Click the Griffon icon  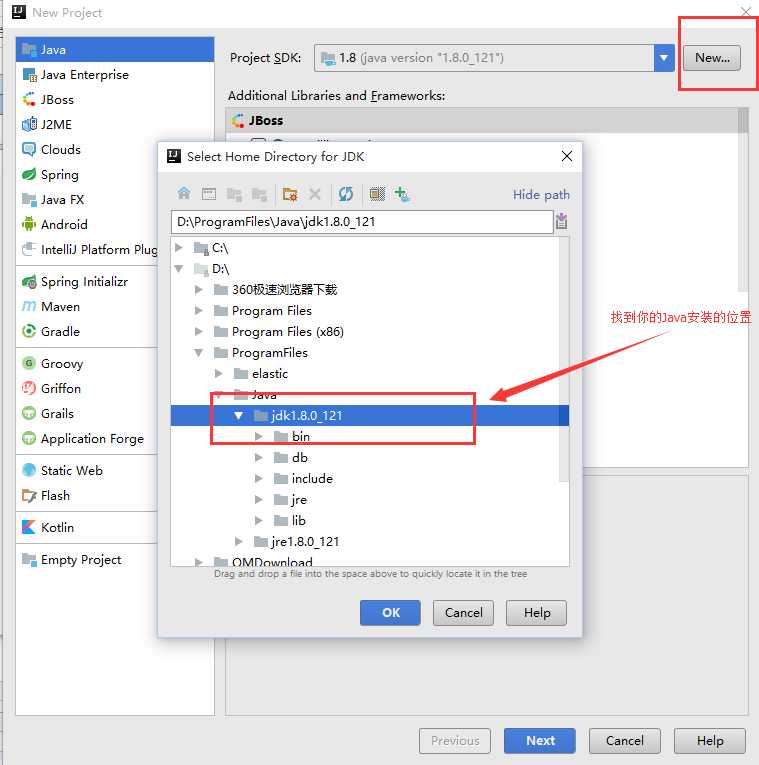[29, 388]
